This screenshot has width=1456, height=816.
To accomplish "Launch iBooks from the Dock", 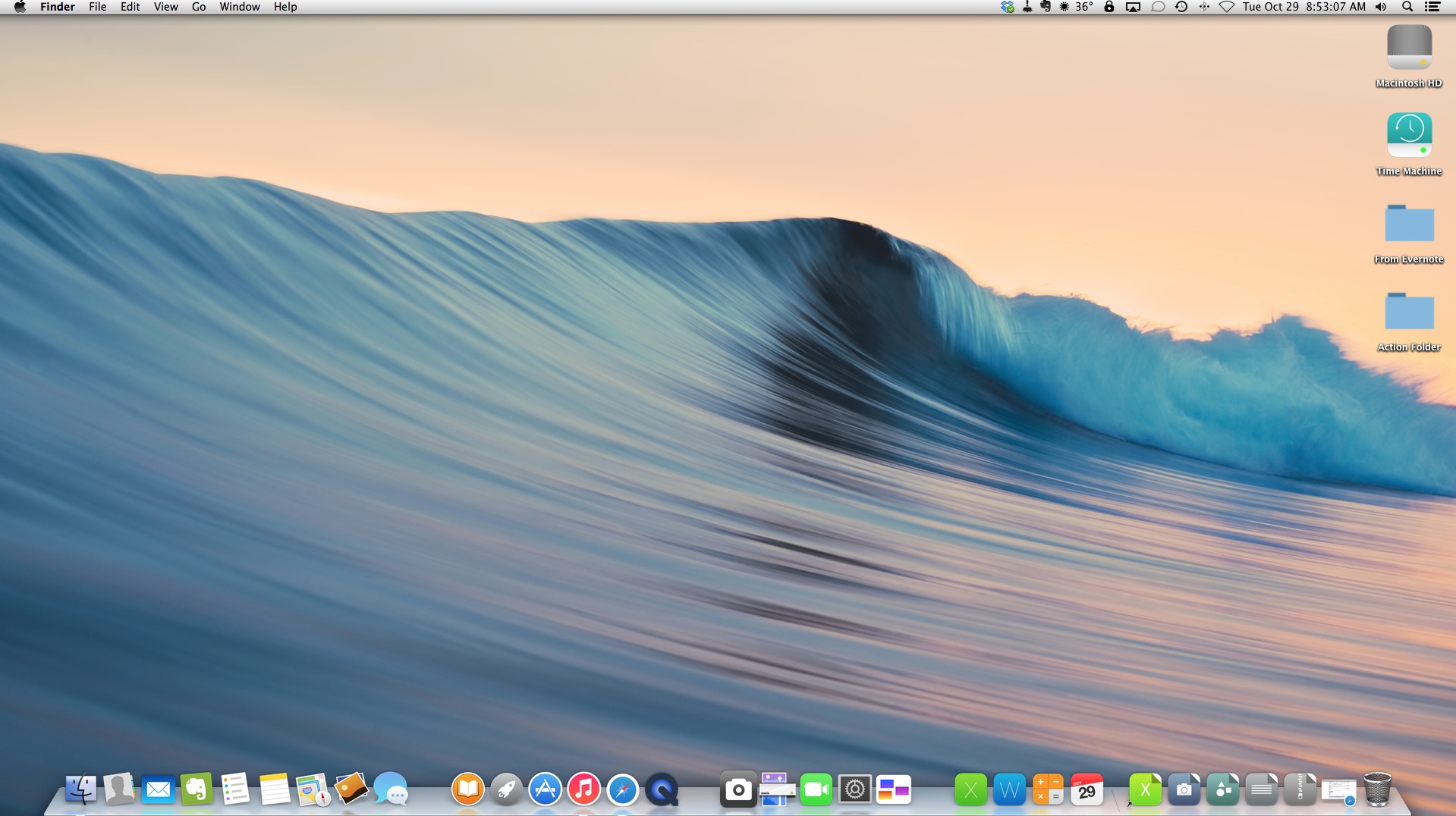I will coord(468,789).
